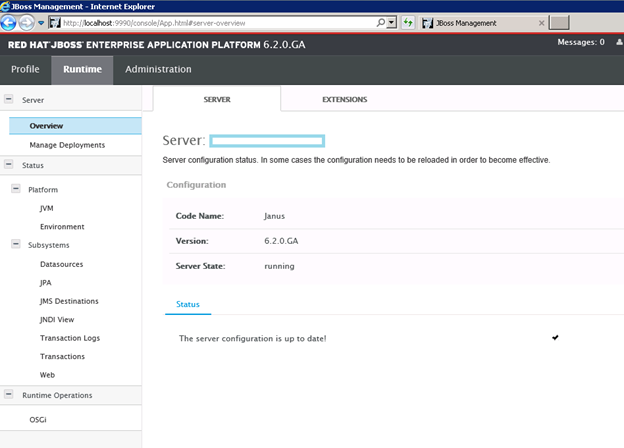Switch to the Profile top tab

click(25, 69)
